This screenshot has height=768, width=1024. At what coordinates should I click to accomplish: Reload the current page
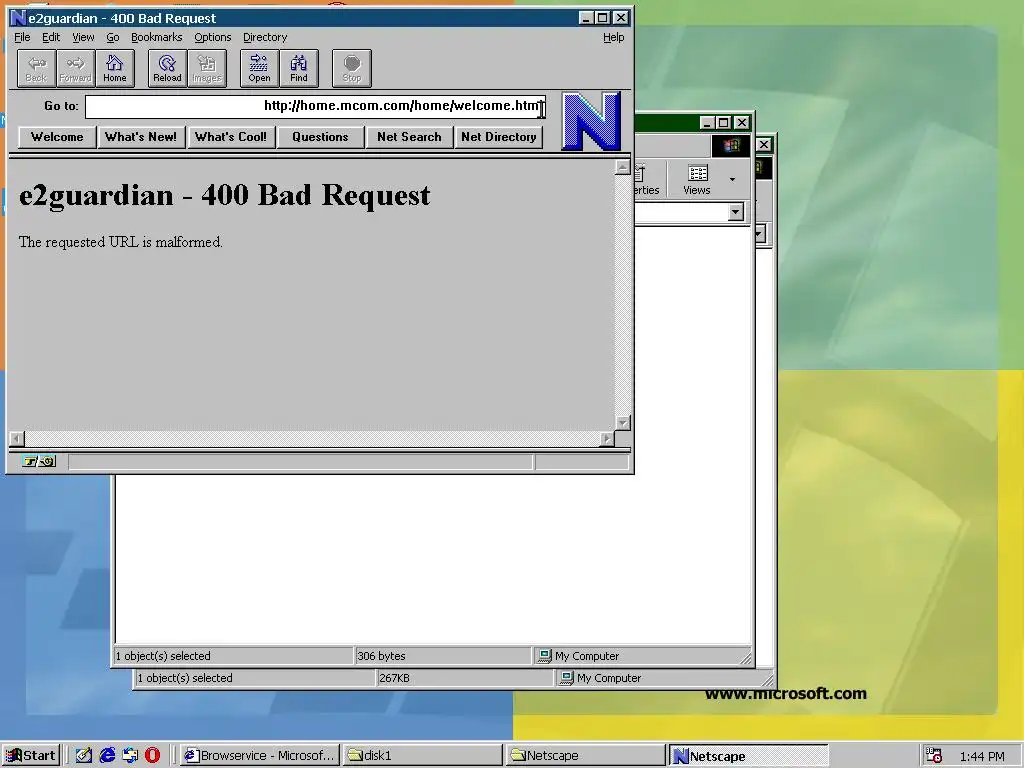[168, 69]
